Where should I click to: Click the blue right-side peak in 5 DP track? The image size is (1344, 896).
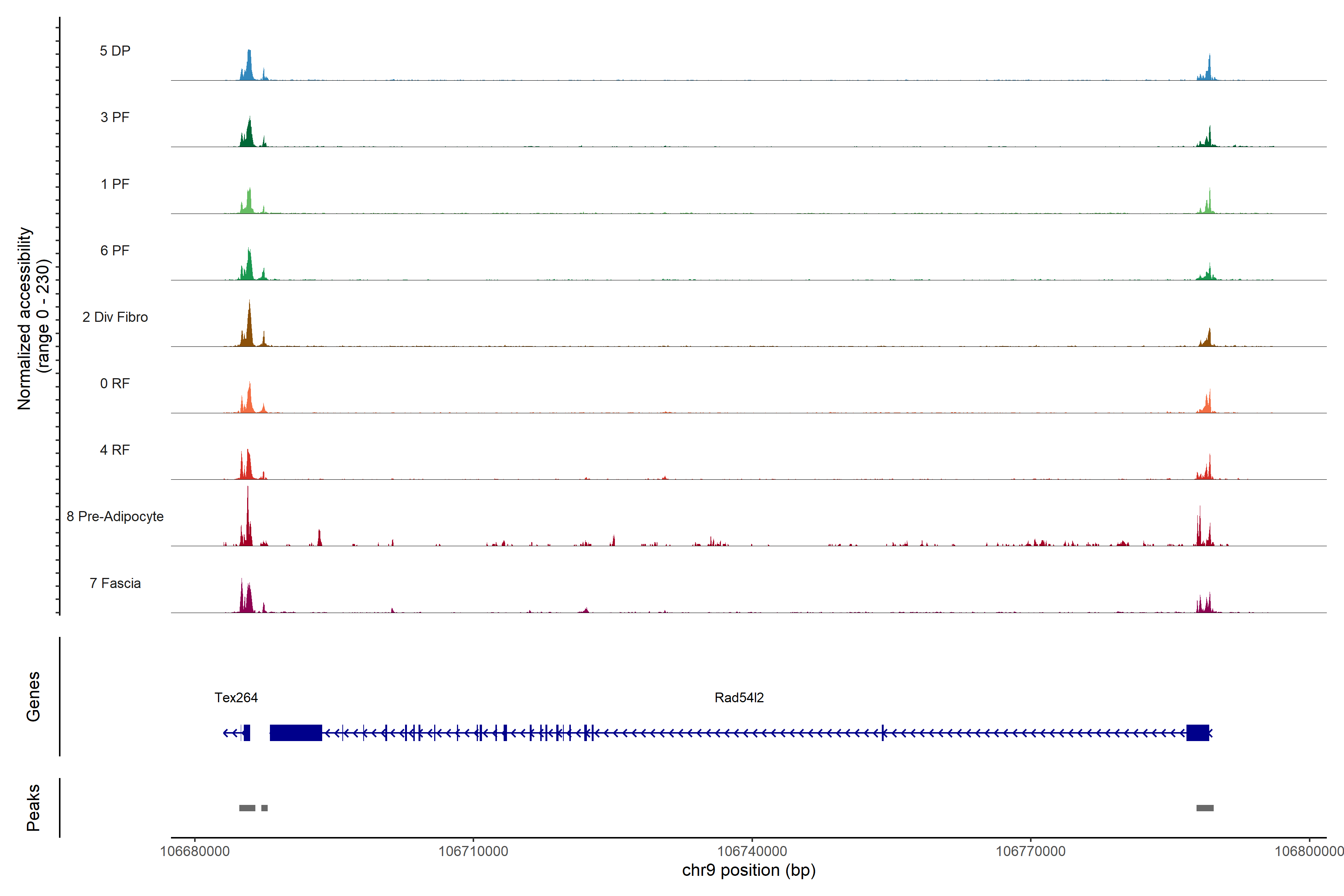1208,71
